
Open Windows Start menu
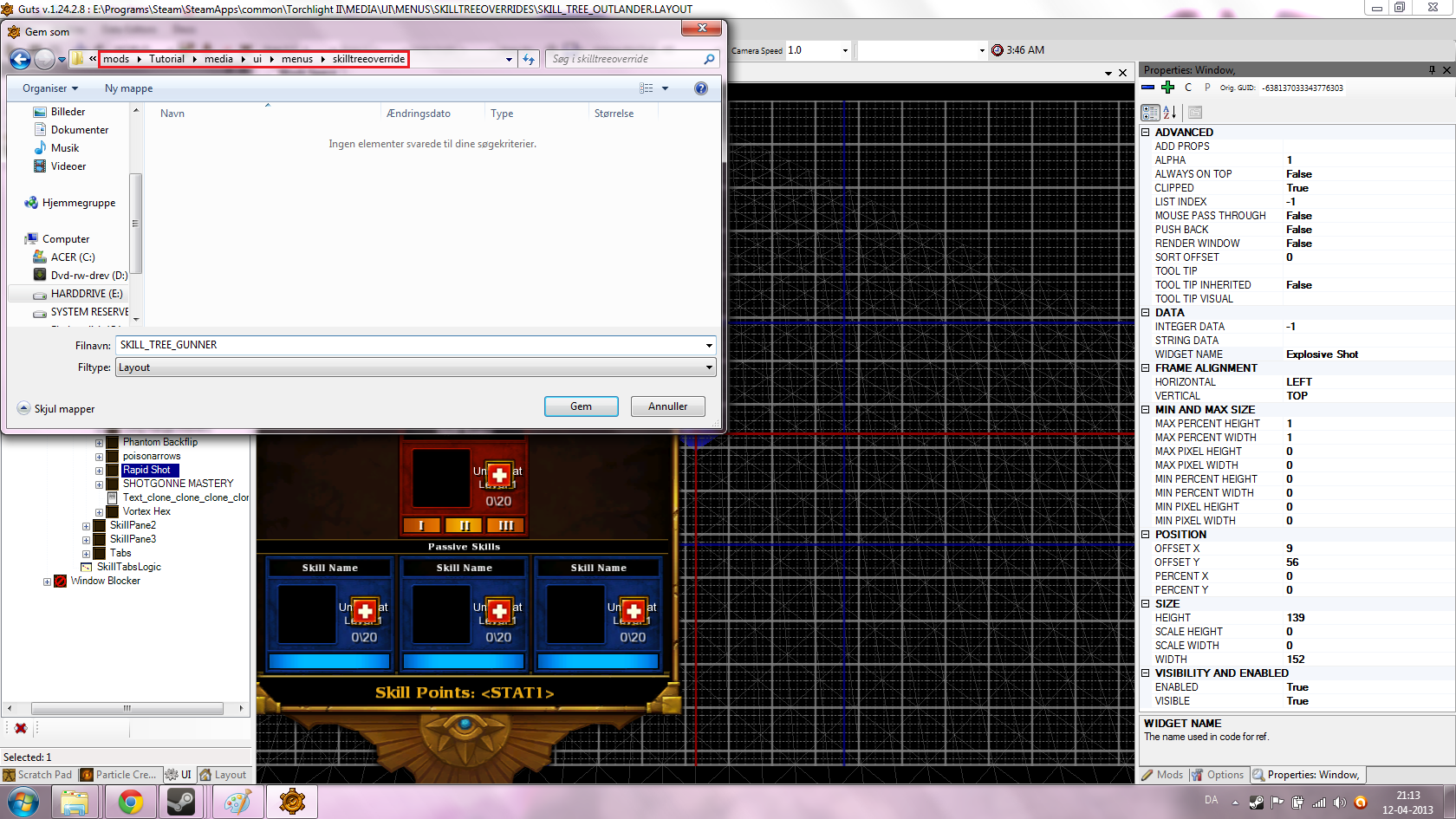click(23, 803)
